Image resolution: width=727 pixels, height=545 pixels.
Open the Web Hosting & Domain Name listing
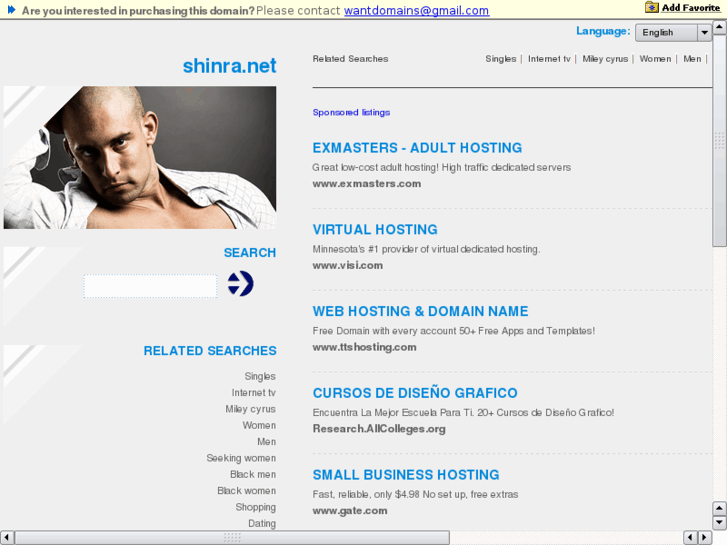(x=421, y=311)
